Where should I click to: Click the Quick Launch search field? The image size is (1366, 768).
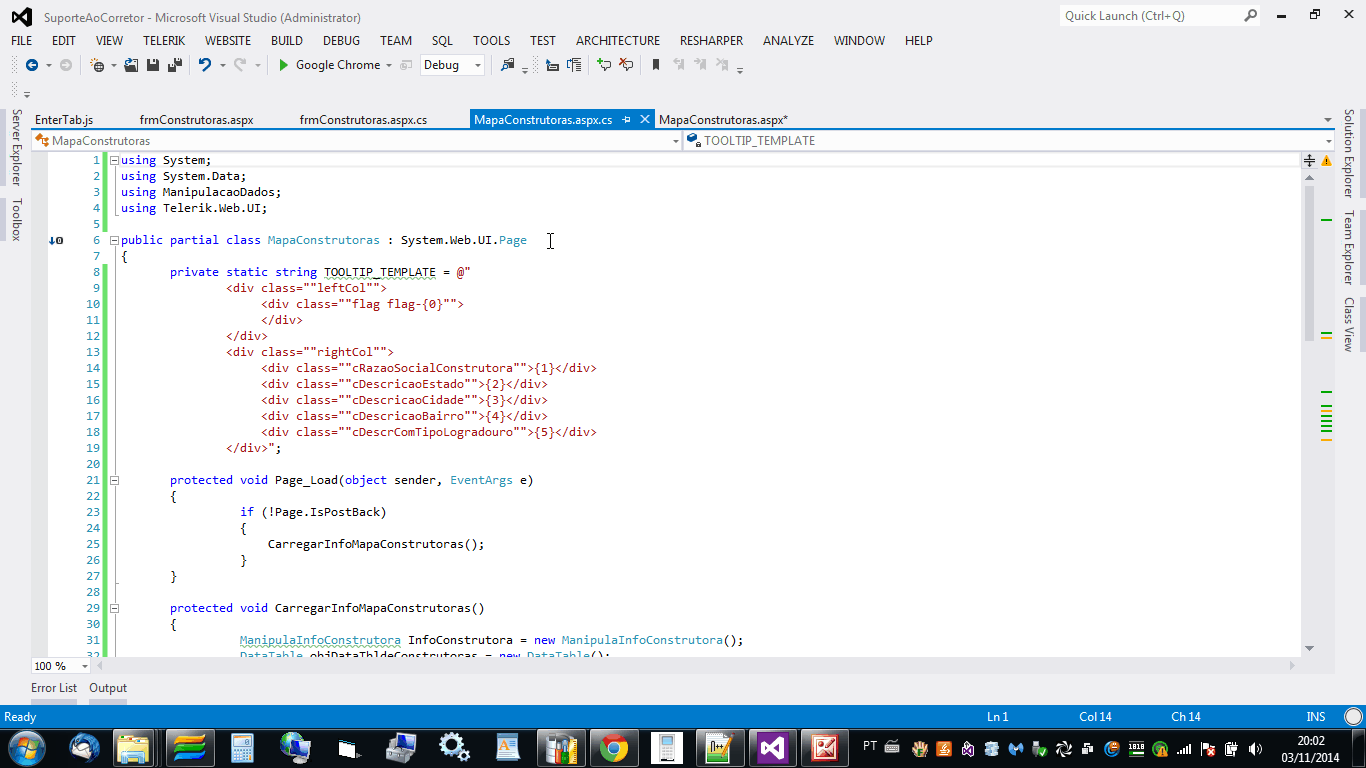click(x=1150, y=16)
